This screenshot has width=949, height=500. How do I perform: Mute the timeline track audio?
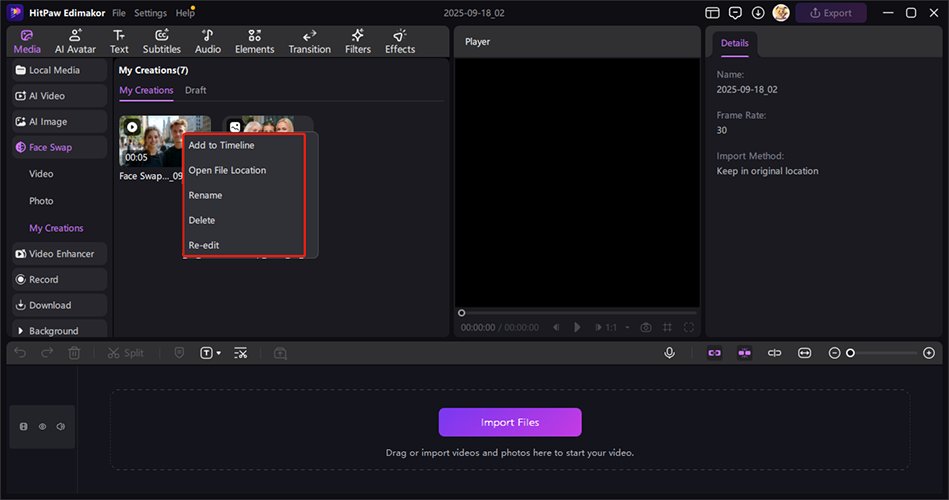pos(61,427)
